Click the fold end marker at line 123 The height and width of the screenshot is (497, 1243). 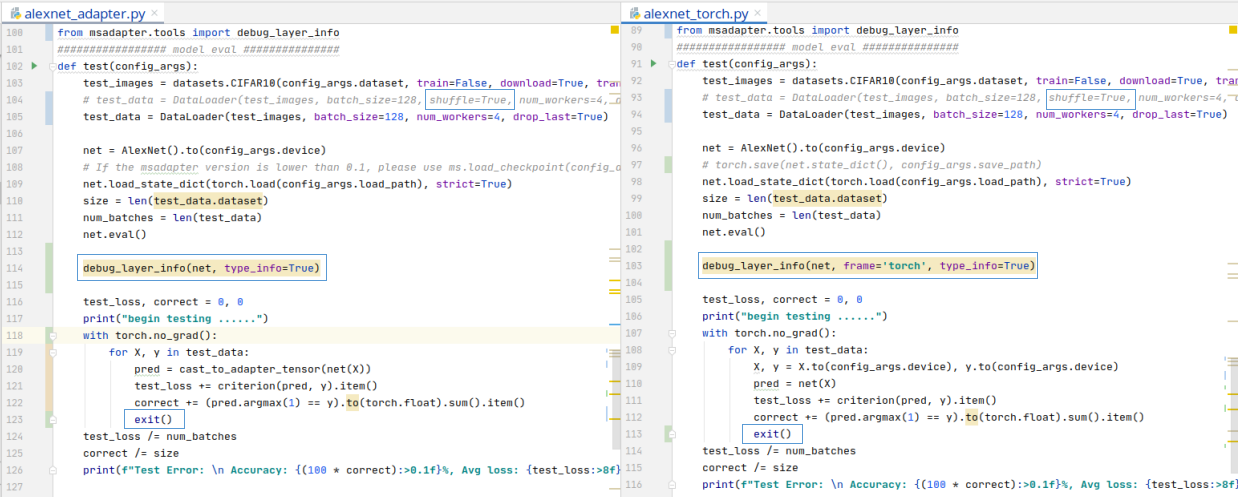[52, 419]
